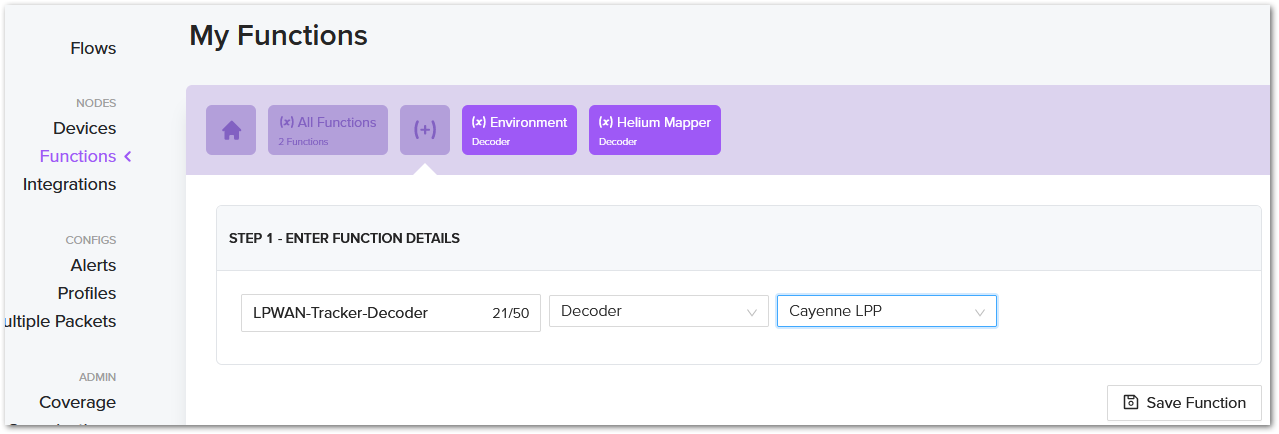The height and width of the screenshot is (434, 1279).
Task: Click the (x) icon on Helium Mapper card
Action: coord(606,122)
